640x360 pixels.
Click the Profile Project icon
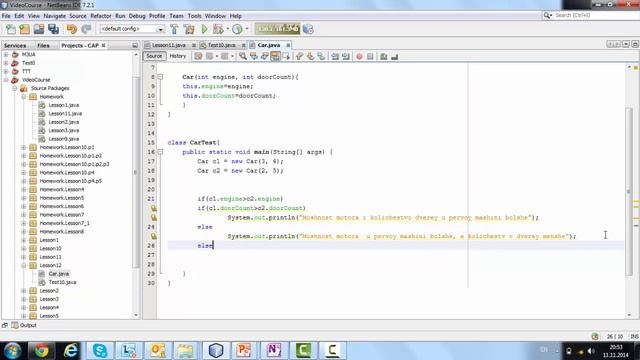click(237, 29)
